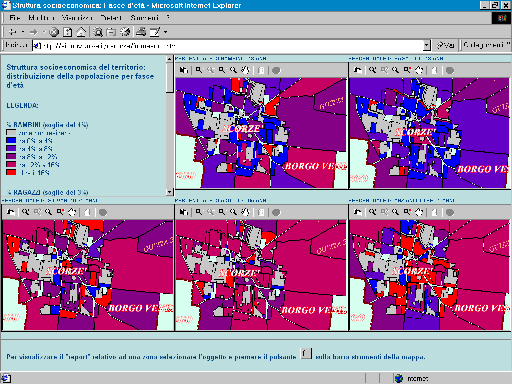The height and width of the screenshot is (384, 512).
Task: Click the first magnifier zoom tool on the bottom-right map
Action: pos(372,212)
